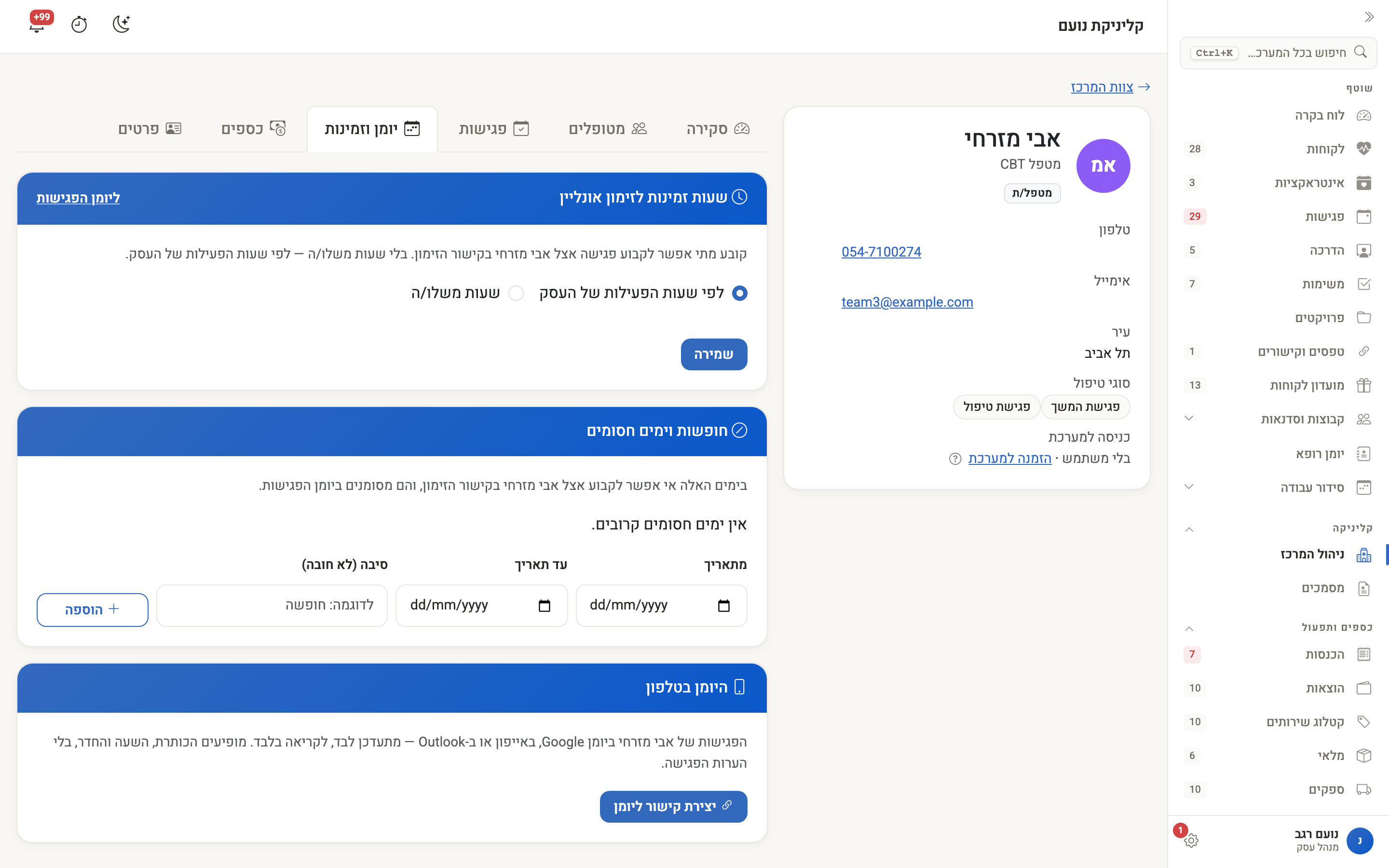
Task: Open לוח בקרה from the sidebar
Action: (1278, 115)
